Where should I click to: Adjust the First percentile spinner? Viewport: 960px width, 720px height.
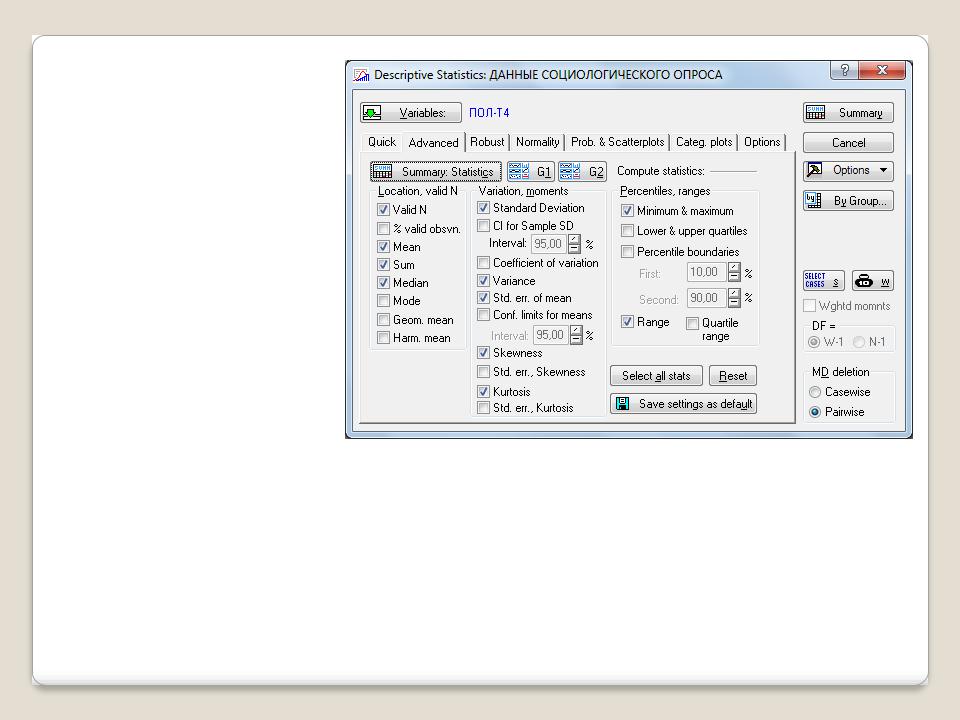[734, 272]
